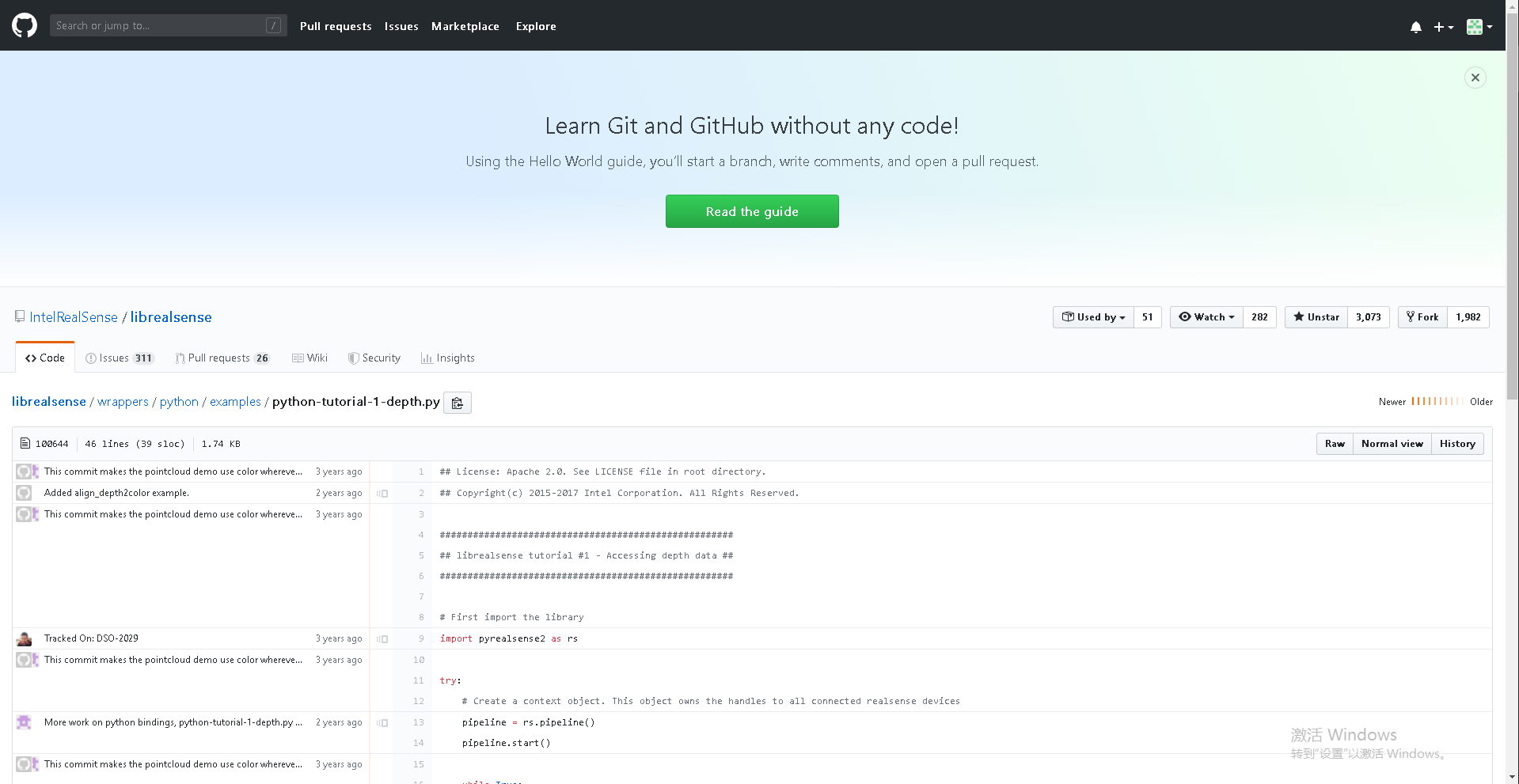This screenshot has width=1519, height=784.
Task: Open avatar beside More work on python bindings
Action: click(x=24, y=722)
